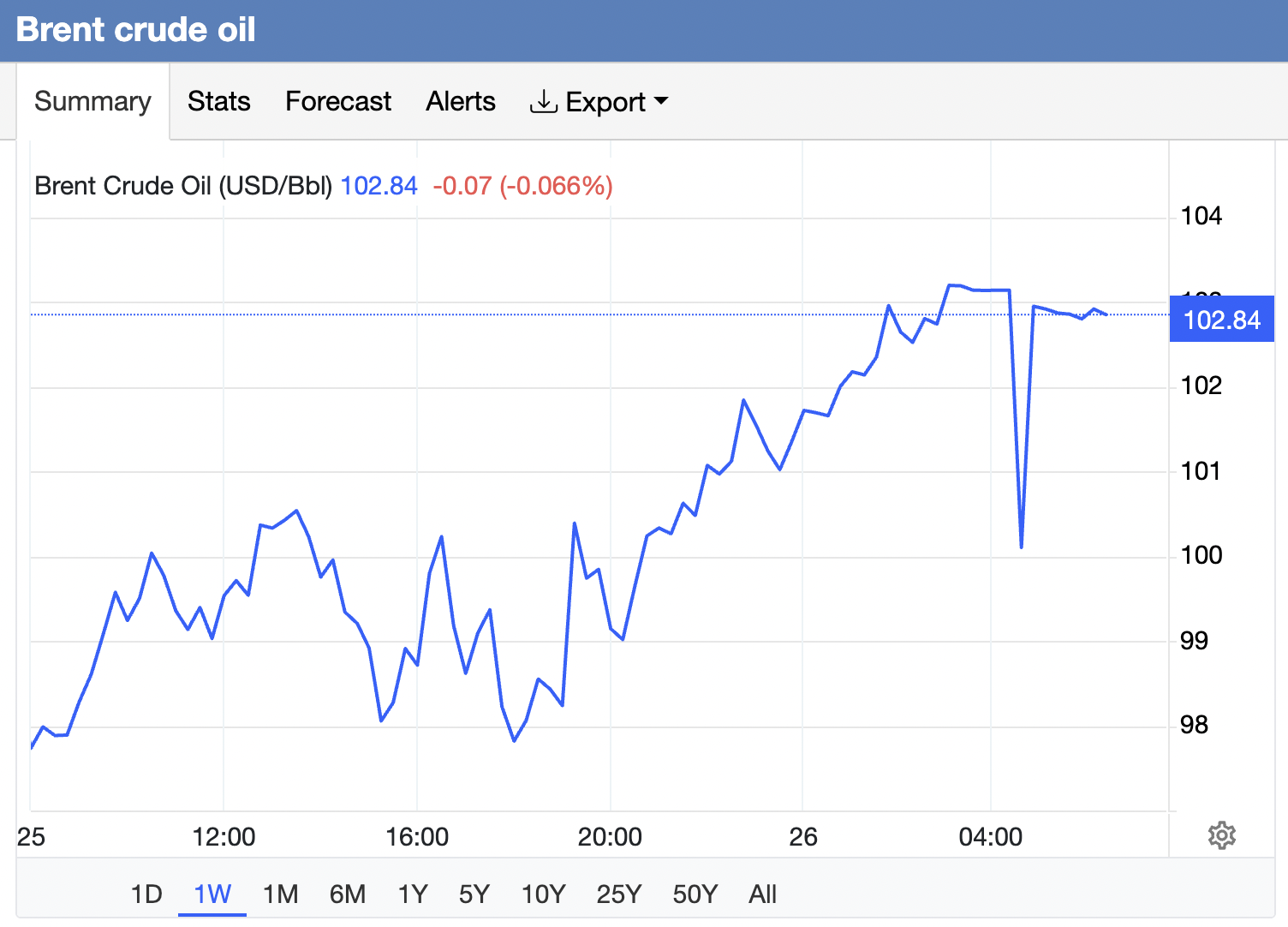Screen dimensions: 1288x927
Task: Select the 1W time range
Action: [212, 894]
